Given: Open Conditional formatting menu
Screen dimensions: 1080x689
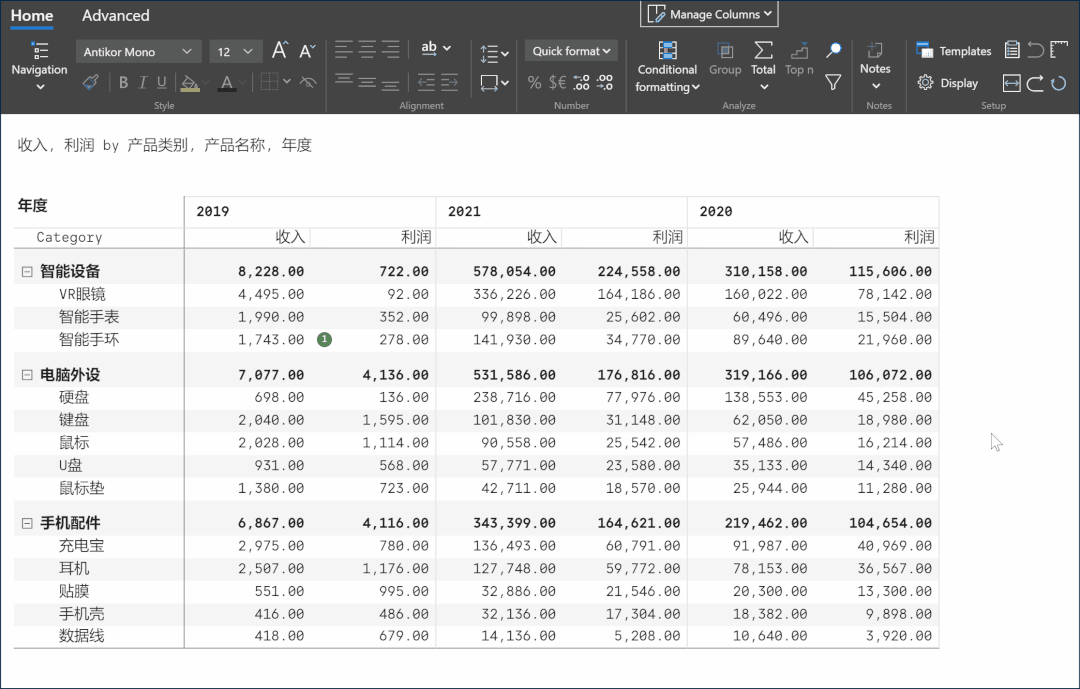Looking at the screenshot, I should (667, 67).
